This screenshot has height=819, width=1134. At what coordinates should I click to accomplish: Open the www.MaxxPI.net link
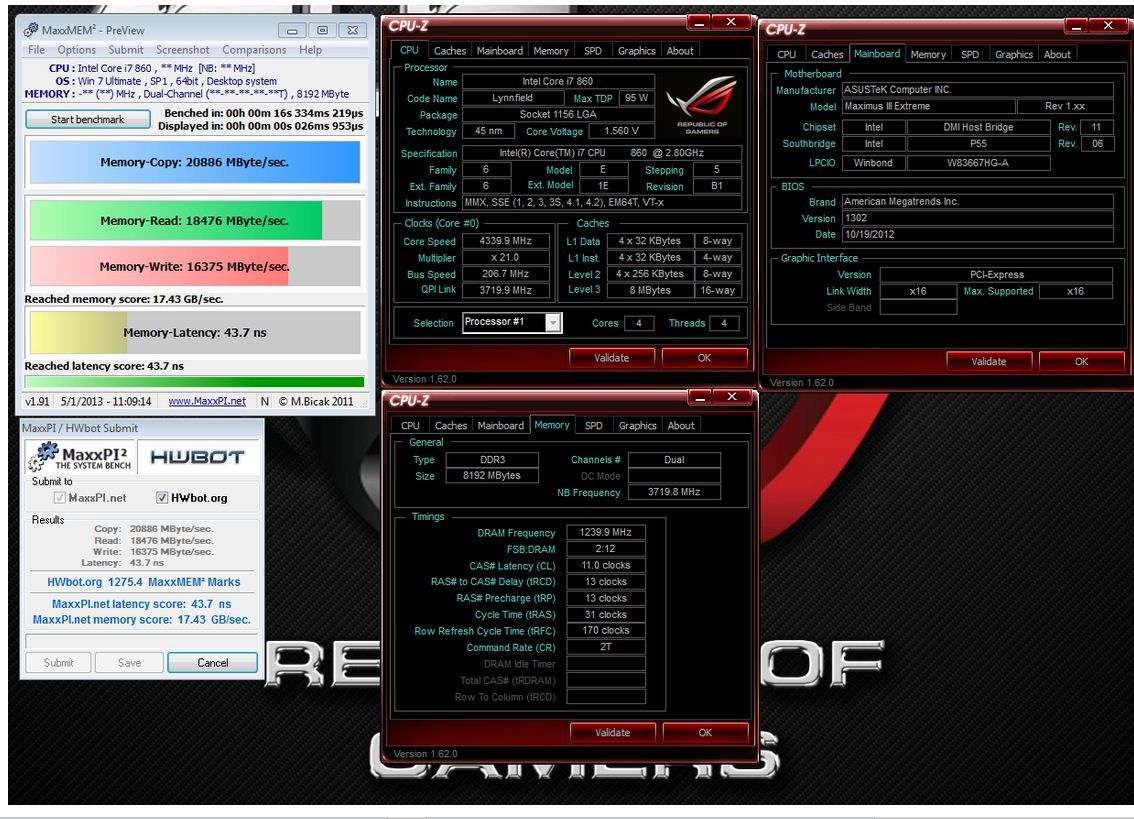207,401
